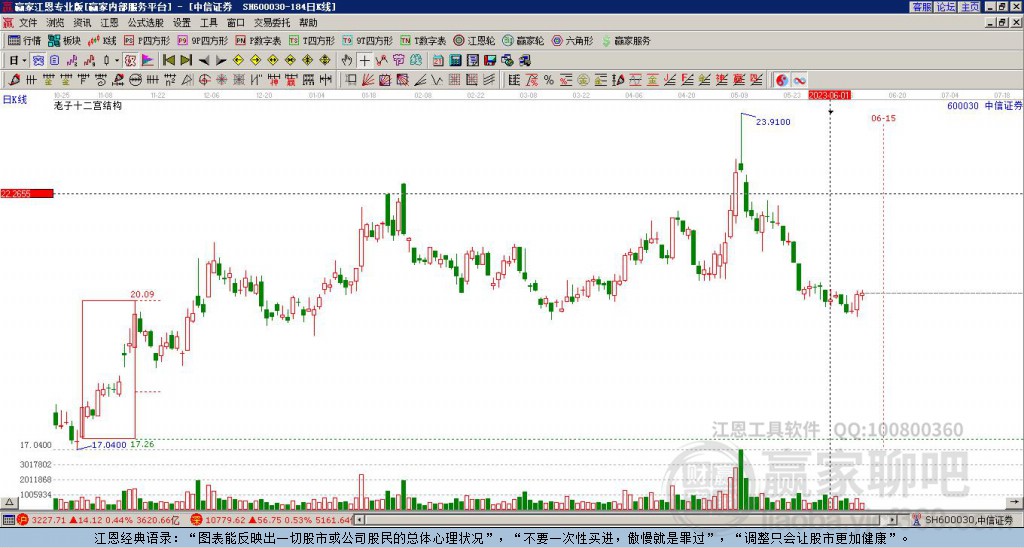1024x548 pixels.
Task: Open the 工具 menu
Action: coord(209,23)
